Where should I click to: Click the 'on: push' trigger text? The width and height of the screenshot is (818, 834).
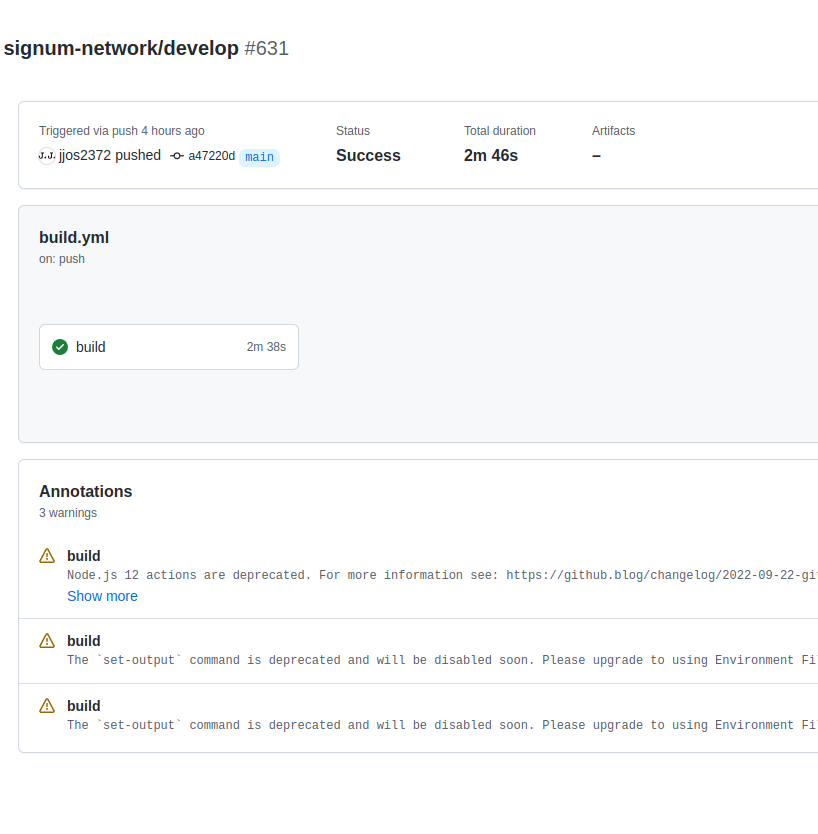(62, 259)
